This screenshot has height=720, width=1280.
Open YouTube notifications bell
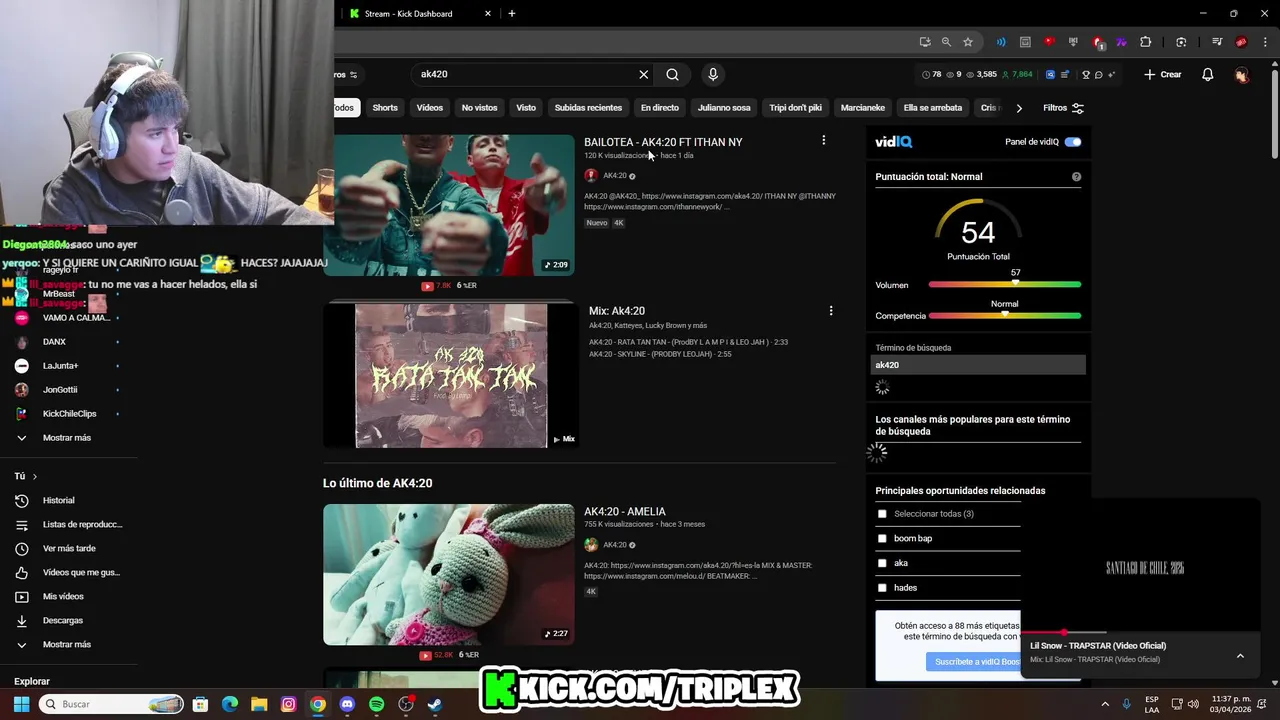tap(1208, 75)
